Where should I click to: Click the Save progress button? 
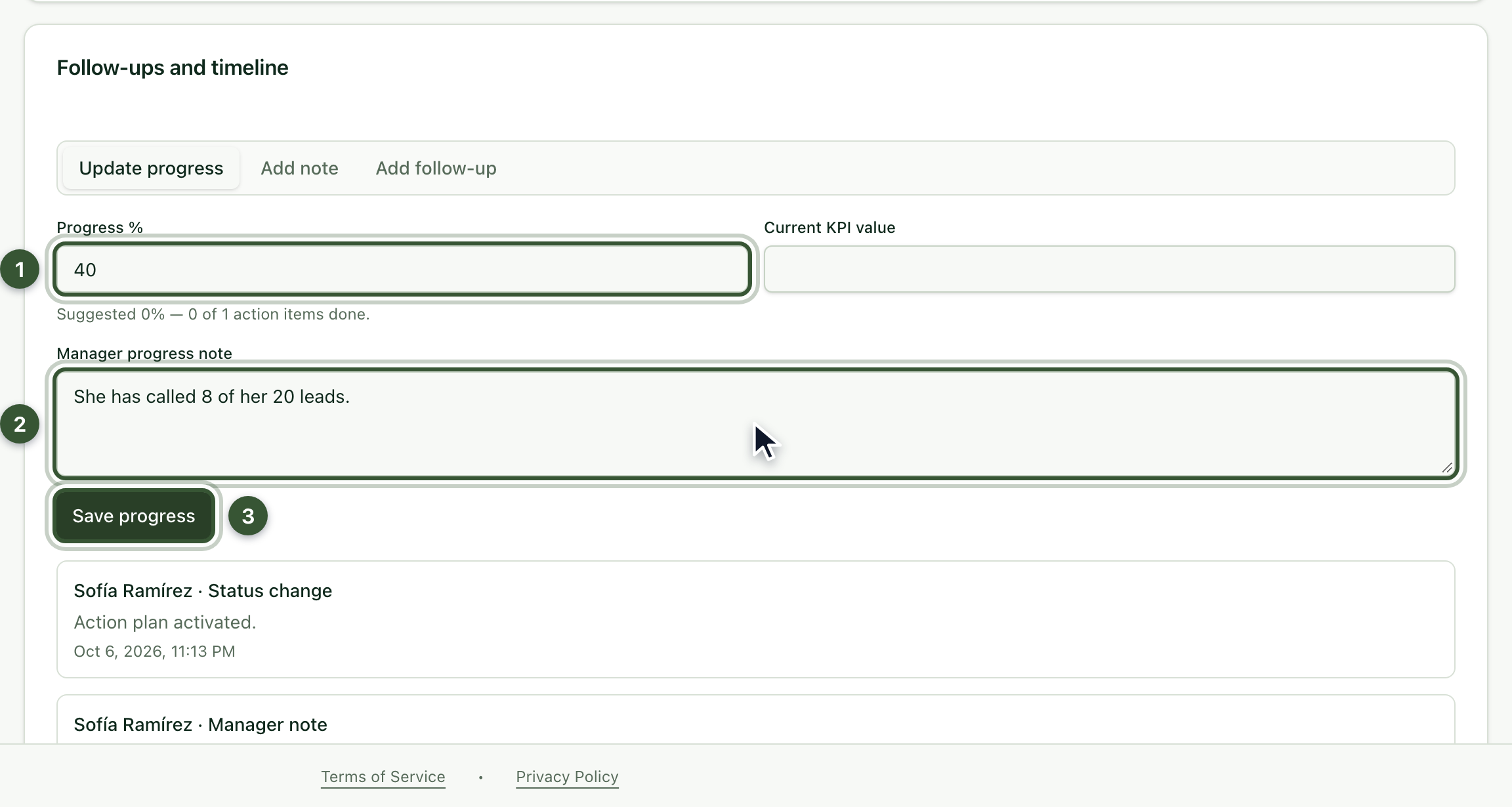[134, 516]
